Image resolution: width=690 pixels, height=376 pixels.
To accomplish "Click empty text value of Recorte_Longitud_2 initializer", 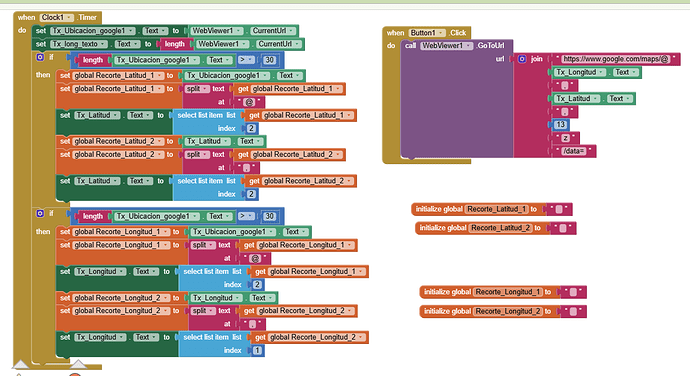I will point(573,312).
